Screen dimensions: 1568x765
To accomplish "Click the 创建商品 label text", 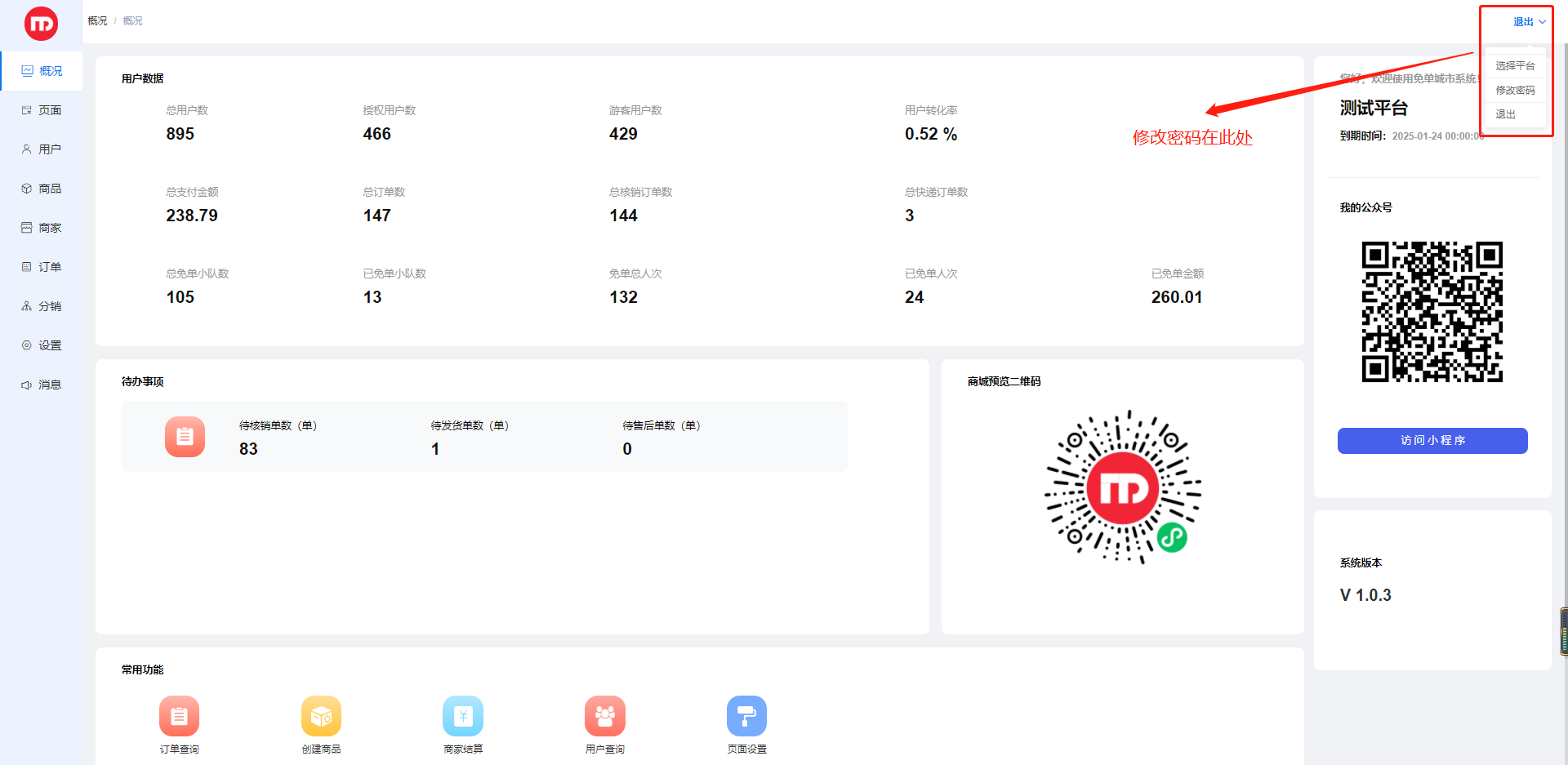I will coord(321,749).
